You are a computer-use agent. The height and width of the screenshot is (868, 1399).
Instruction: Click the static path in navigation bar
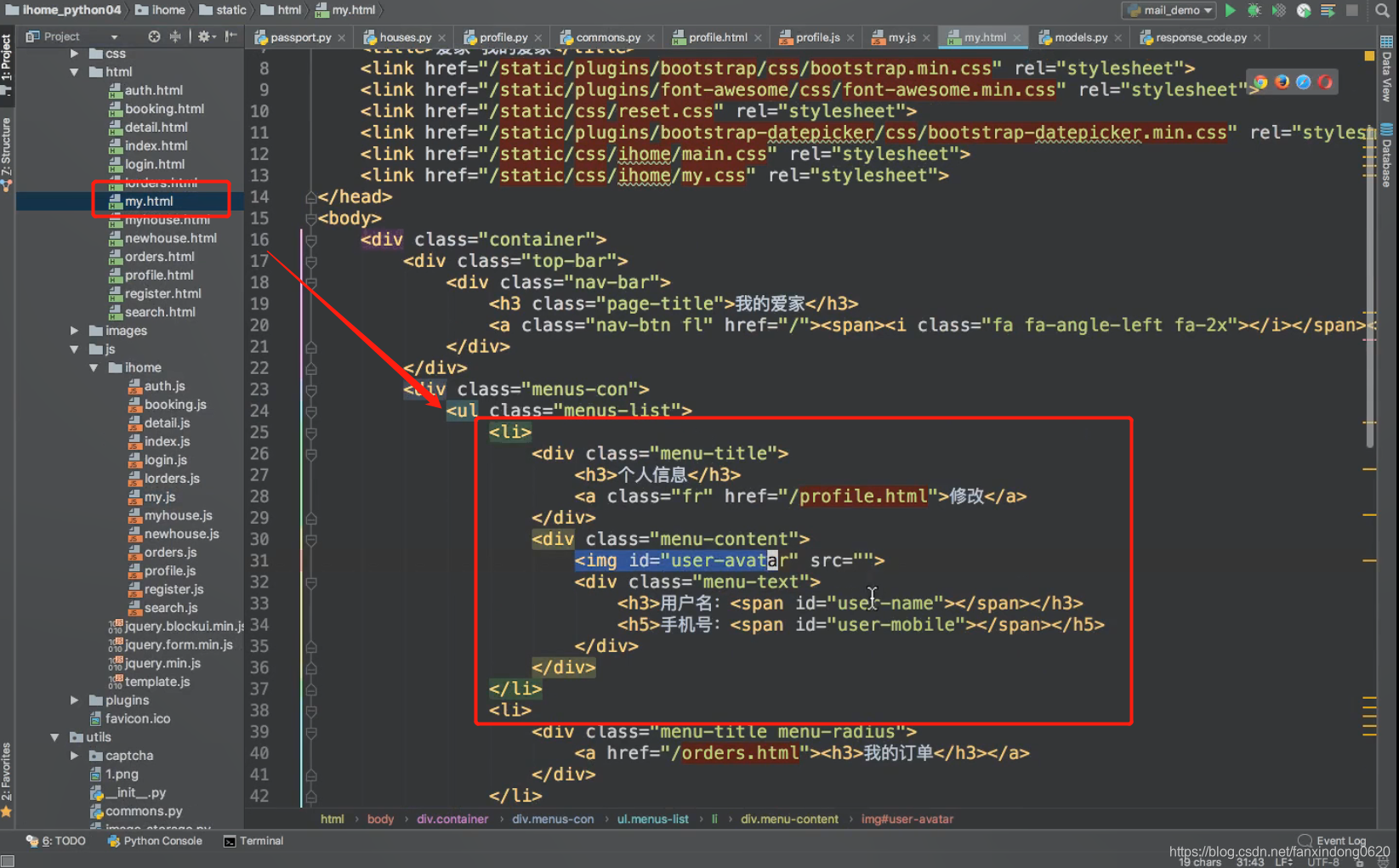coord(223,10)
